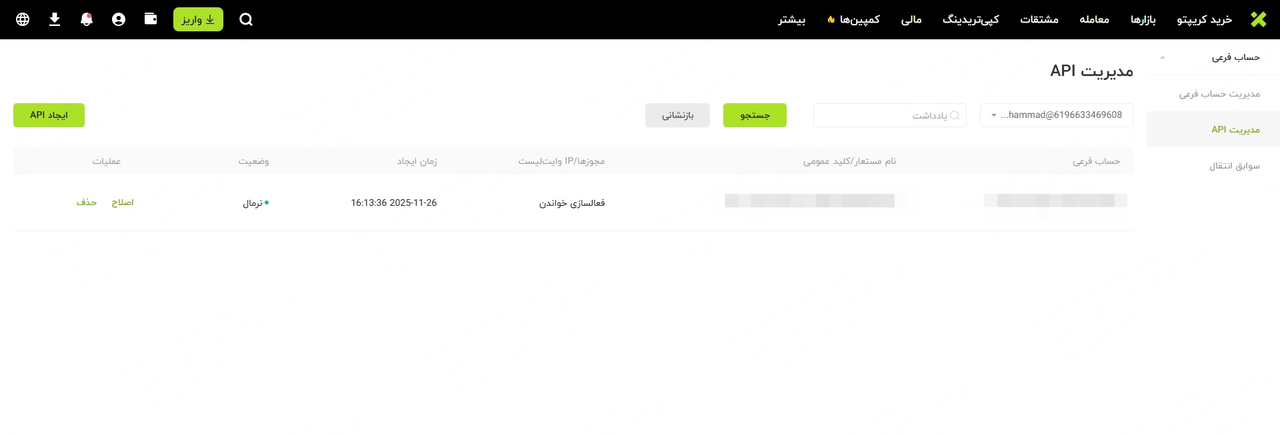1280x435 pixels.
Task: Click the green X exchange logo
Action: pyautogui.click(x=1257, y=19)
